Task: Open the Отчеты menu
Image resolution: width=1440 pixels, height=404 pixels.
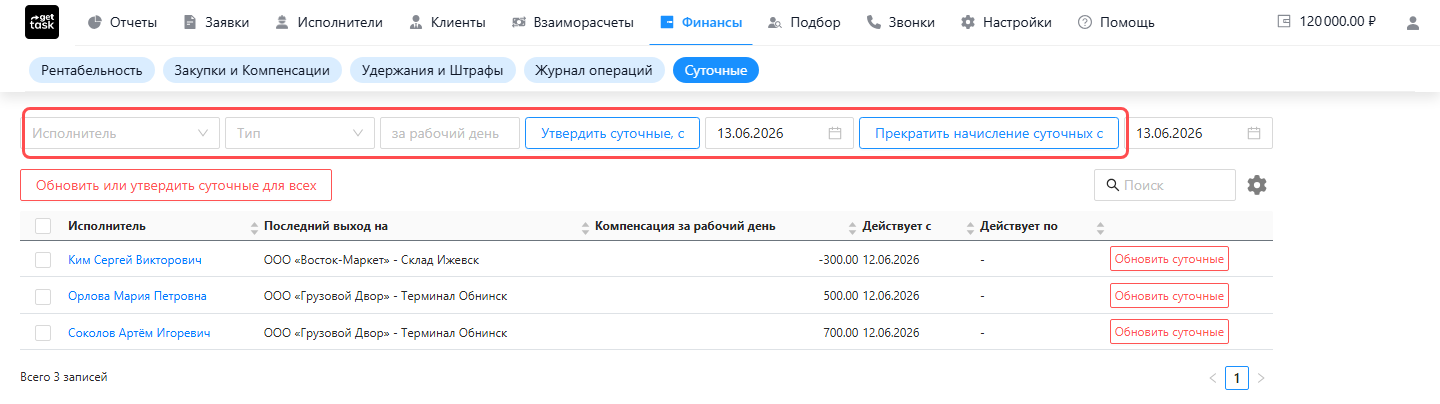Action: (122, 22)
